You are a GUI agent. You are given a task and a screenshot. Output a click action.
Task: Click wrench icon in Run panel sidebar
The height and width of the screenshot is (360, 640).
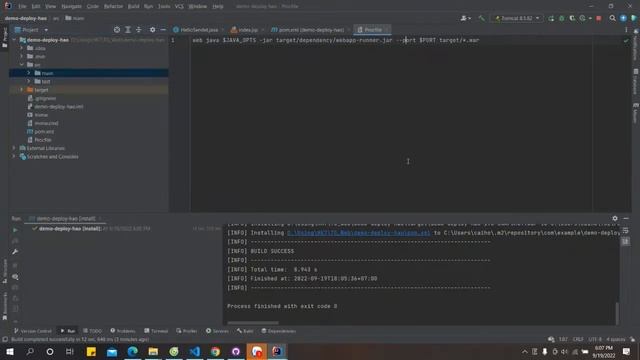click(15, 252)
